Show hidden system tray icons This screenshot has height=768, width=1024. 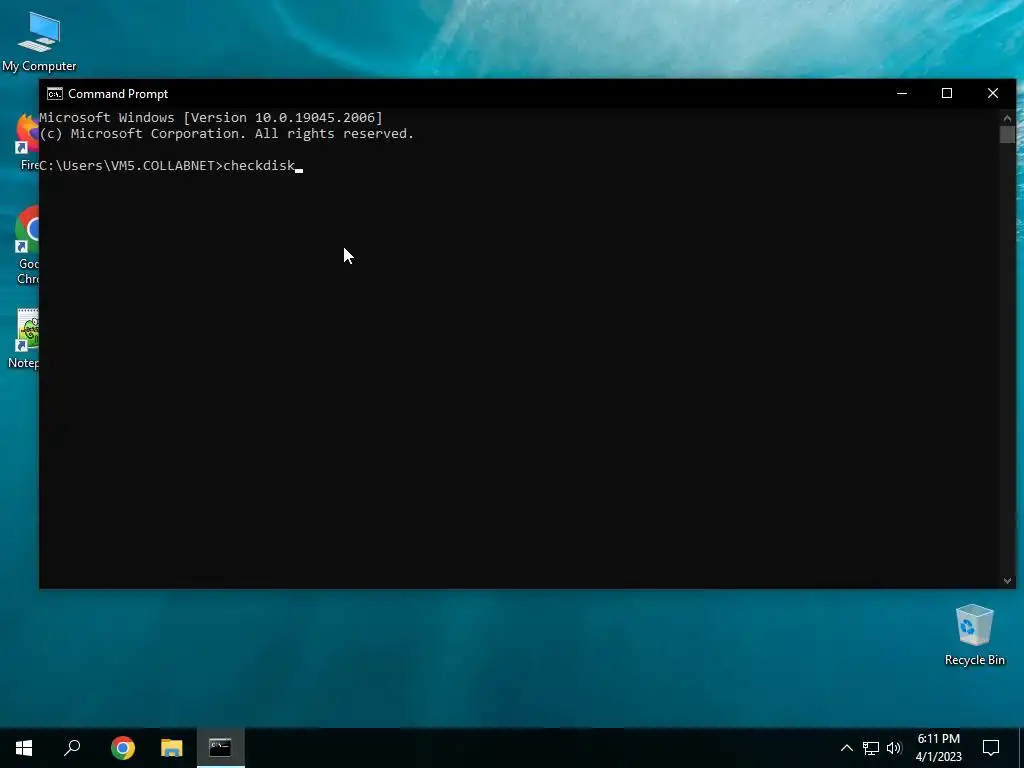[x=846, y=748]
